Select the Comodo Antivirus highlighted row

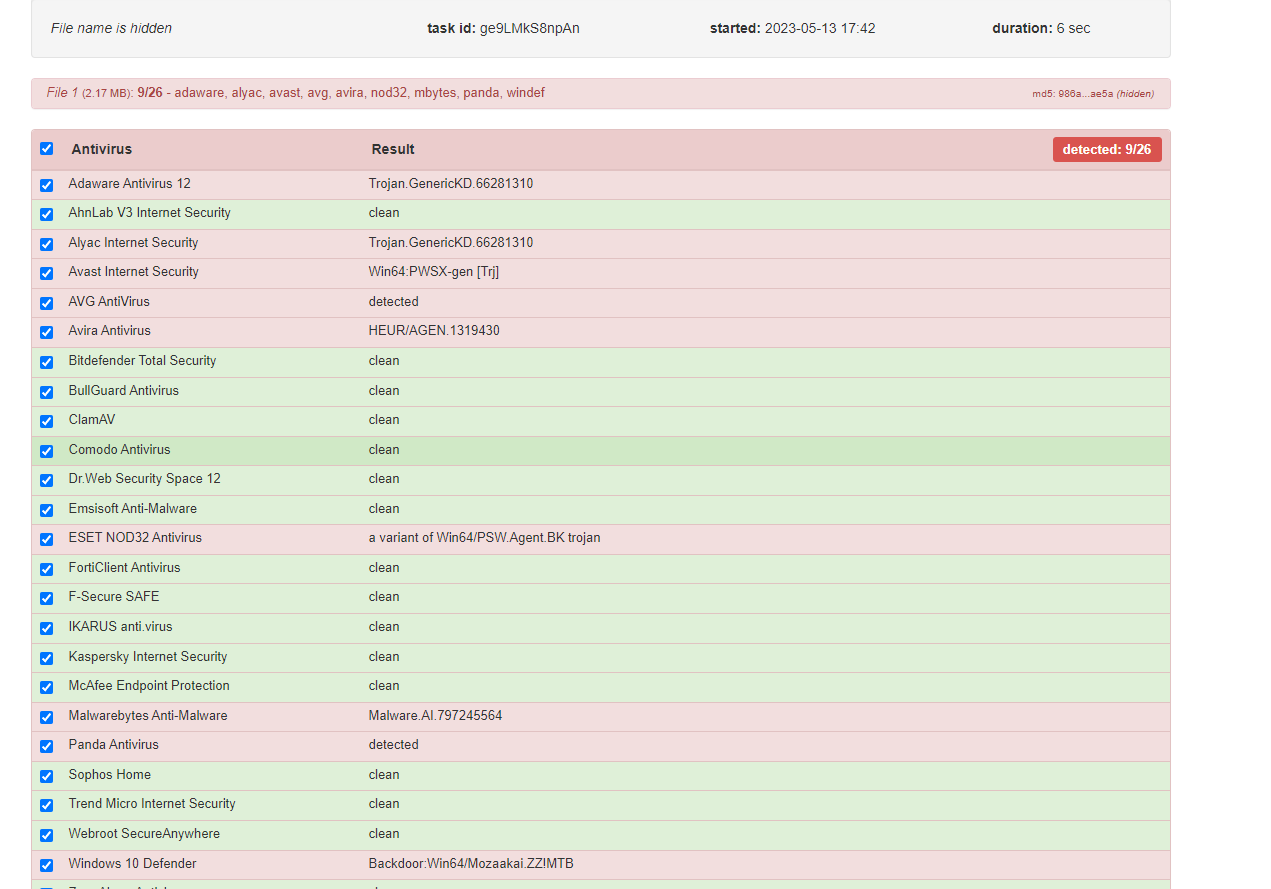[600, 450]
